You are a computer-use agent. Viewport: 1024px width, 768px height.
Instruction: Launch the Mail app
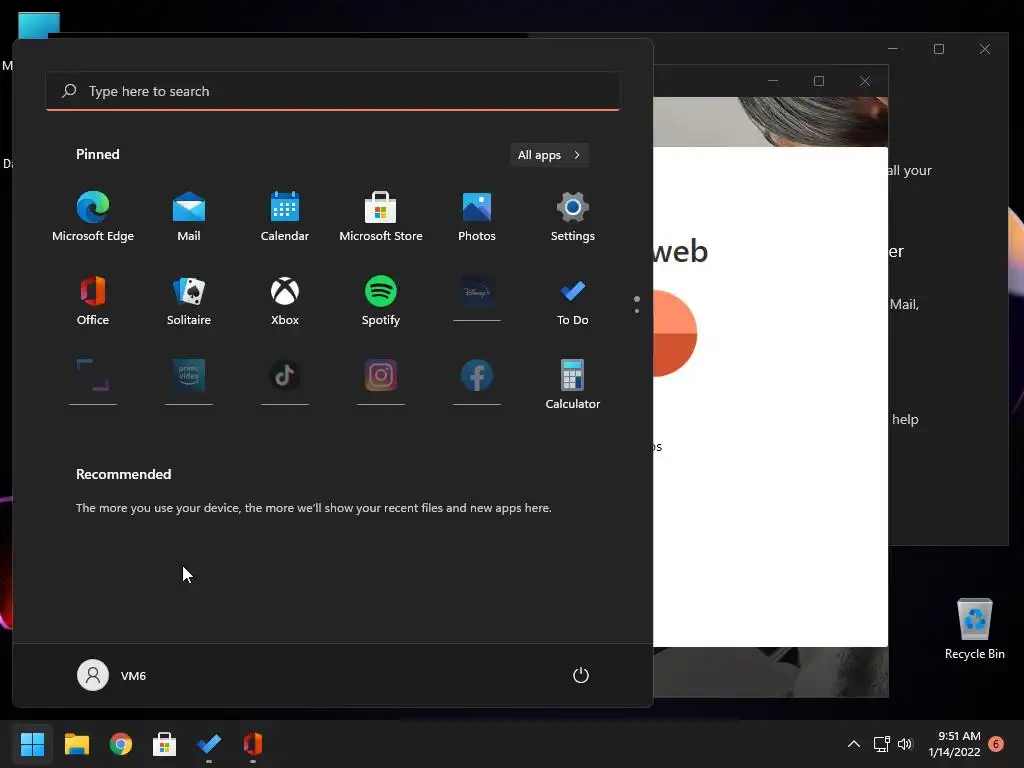(x=189, y=217)
